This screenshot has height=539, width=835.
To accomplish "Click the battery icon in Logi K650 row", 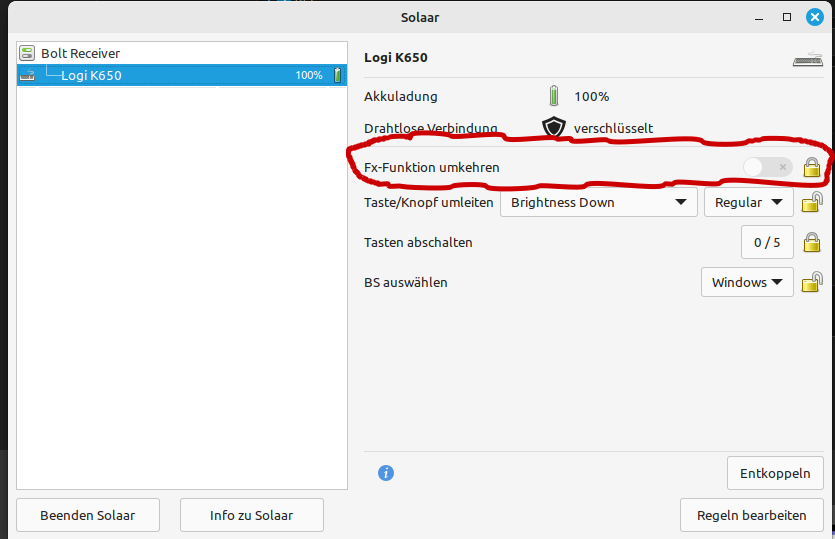I will pos(337,75).
